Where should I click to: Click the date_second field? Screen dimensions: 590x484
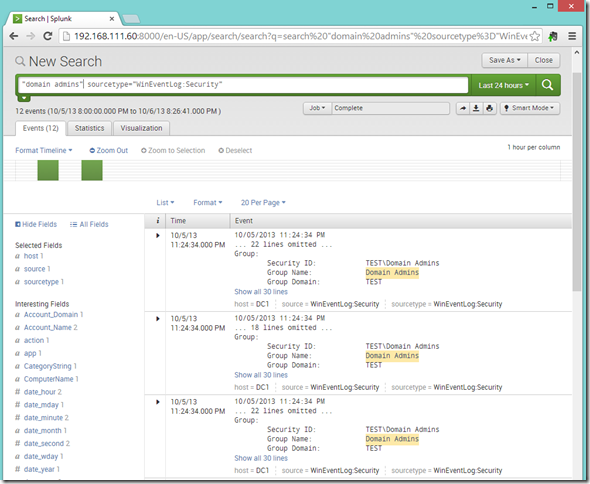point(44,443)
